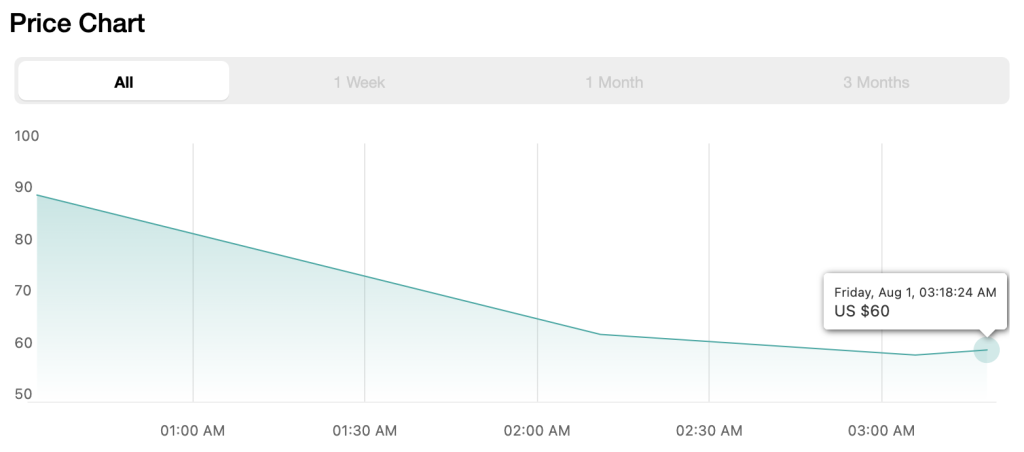Switch to the 1 Week tab

(359, 82)
